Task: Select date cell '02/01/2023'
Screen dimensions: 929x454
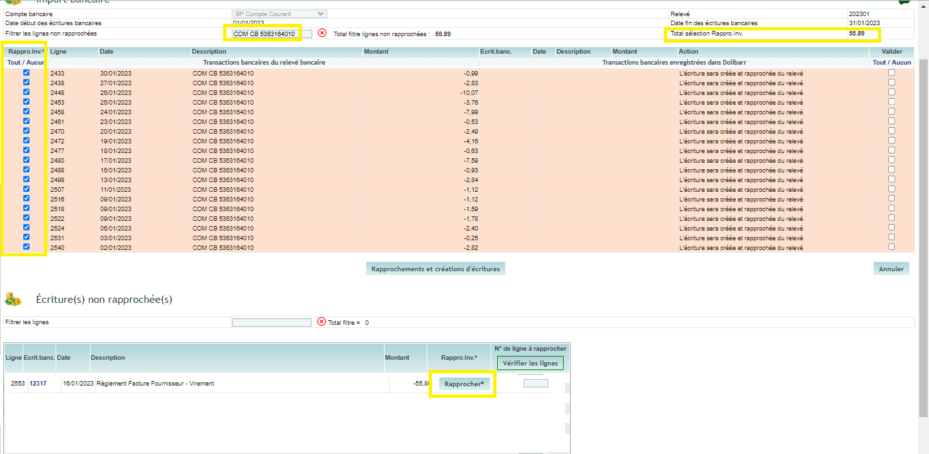Action: point(115,247)
